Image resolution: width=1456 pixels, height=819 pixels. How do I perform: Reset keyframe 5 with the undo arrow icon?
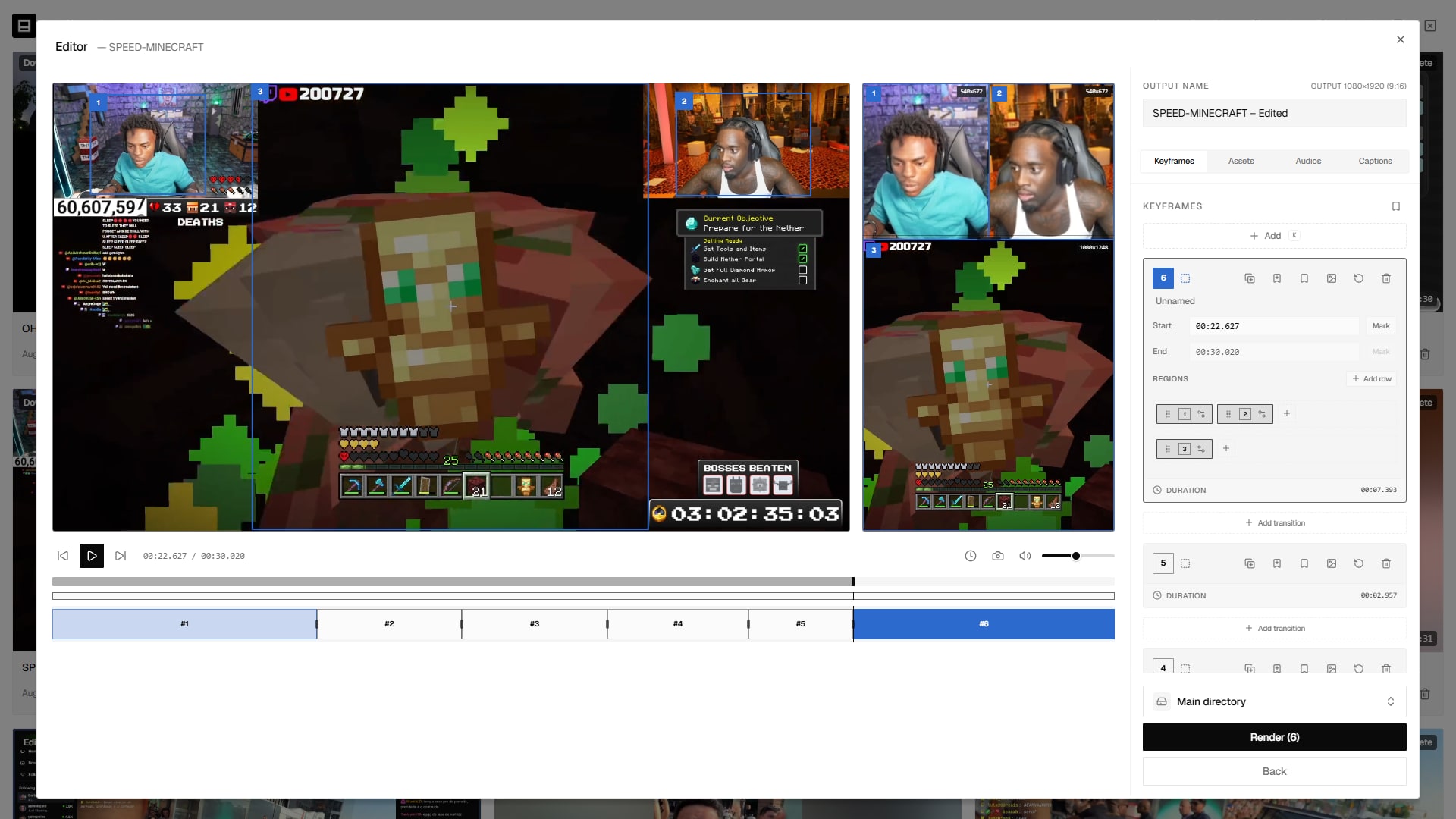1359,563
